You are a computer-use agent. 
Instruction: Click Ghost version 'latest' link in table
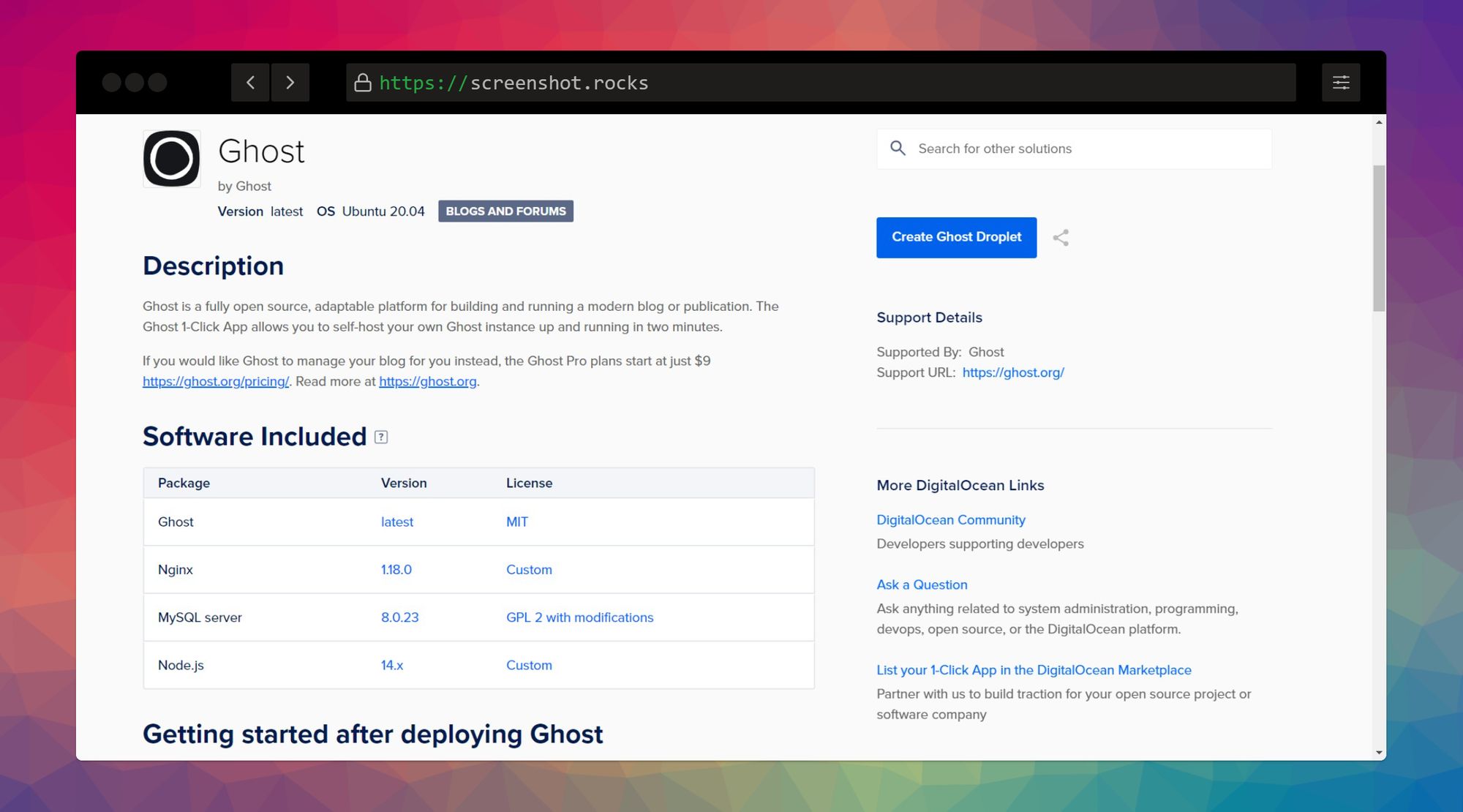coord(397,522)
